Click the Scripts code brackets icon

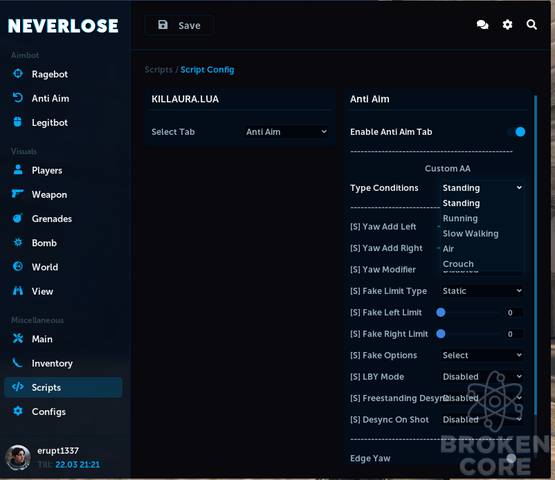point(18,387)
